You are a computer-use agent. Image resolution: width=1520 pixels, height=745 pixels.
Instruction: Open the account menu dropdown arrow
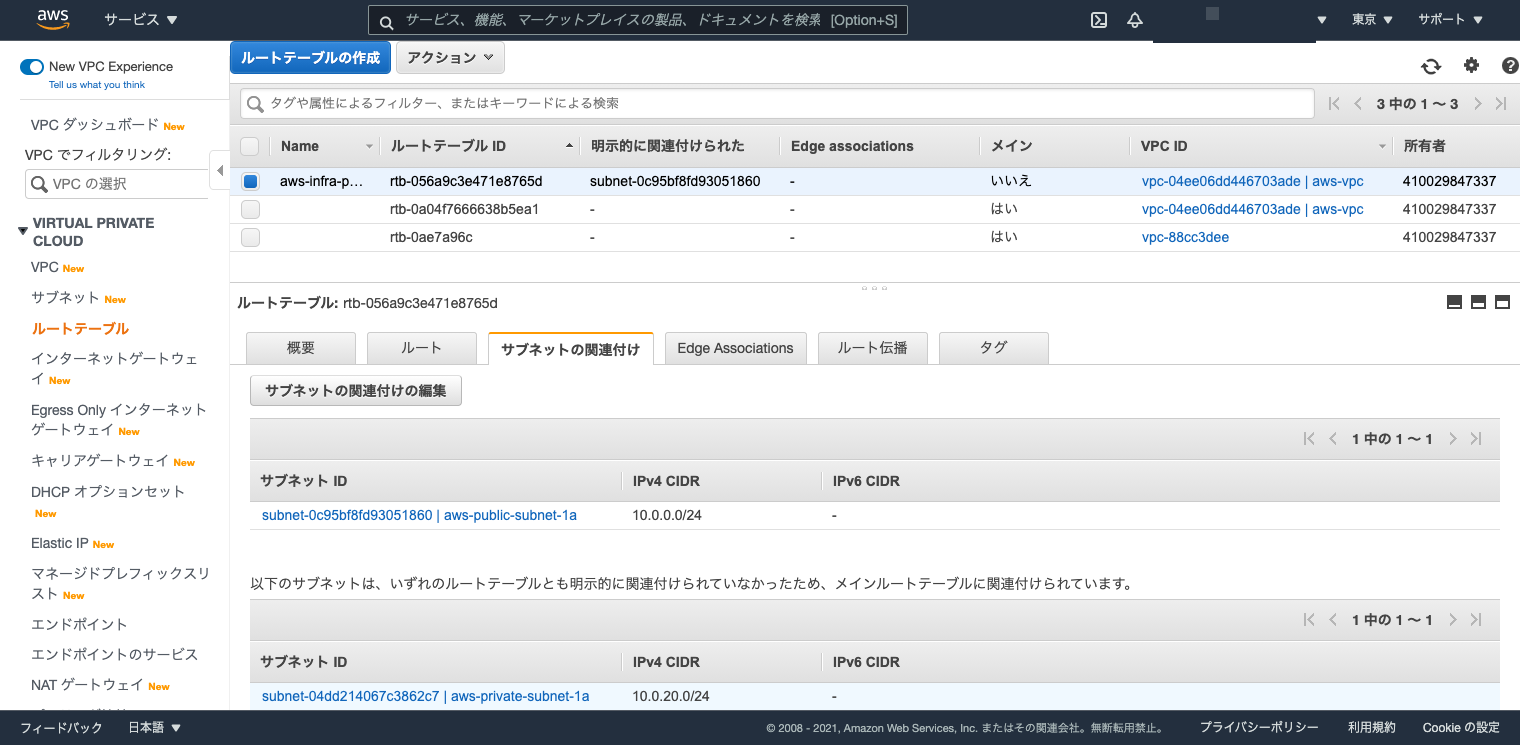pos(1322,20)
